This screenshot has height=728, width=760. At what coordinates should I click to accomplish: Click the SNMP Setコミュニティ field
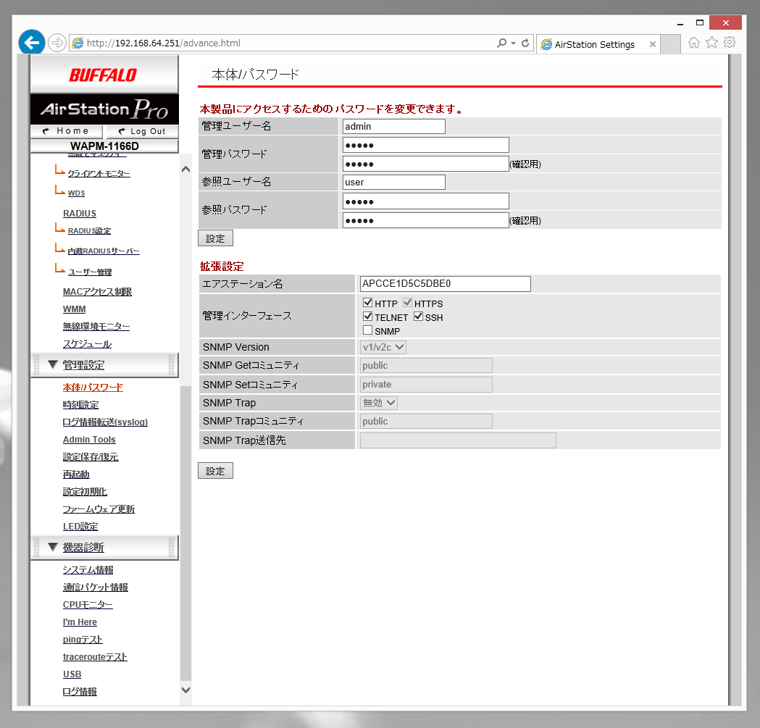pos(426,384)
